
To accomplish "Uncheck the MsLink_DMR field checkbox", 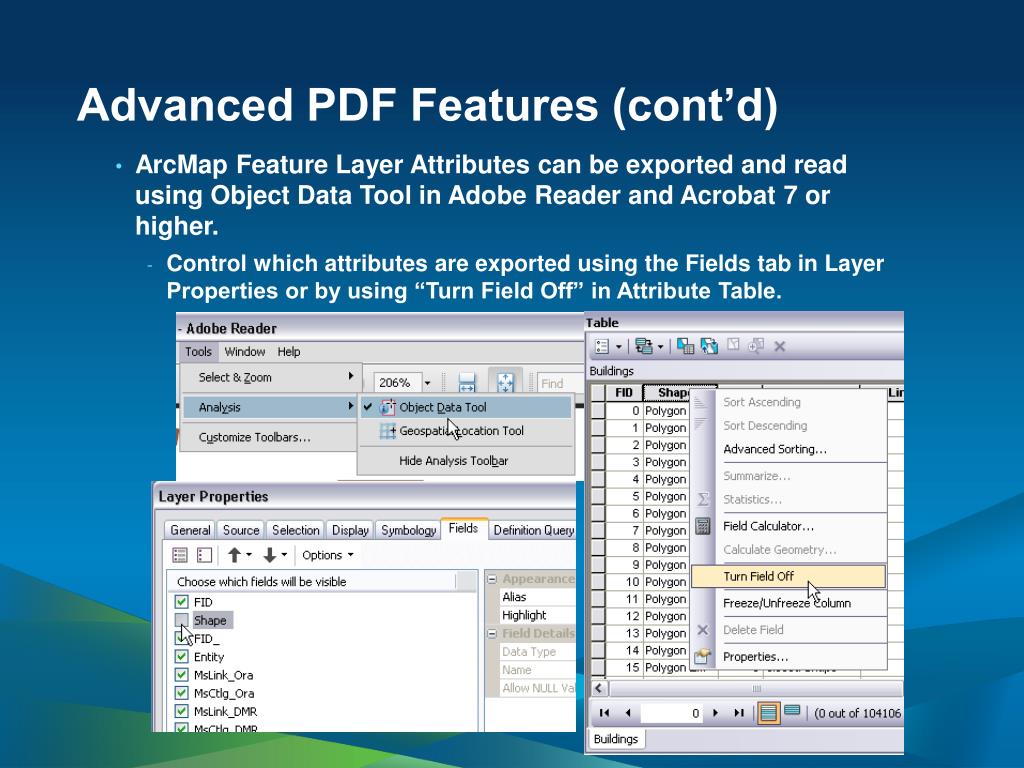I will (x=182, y=712).
